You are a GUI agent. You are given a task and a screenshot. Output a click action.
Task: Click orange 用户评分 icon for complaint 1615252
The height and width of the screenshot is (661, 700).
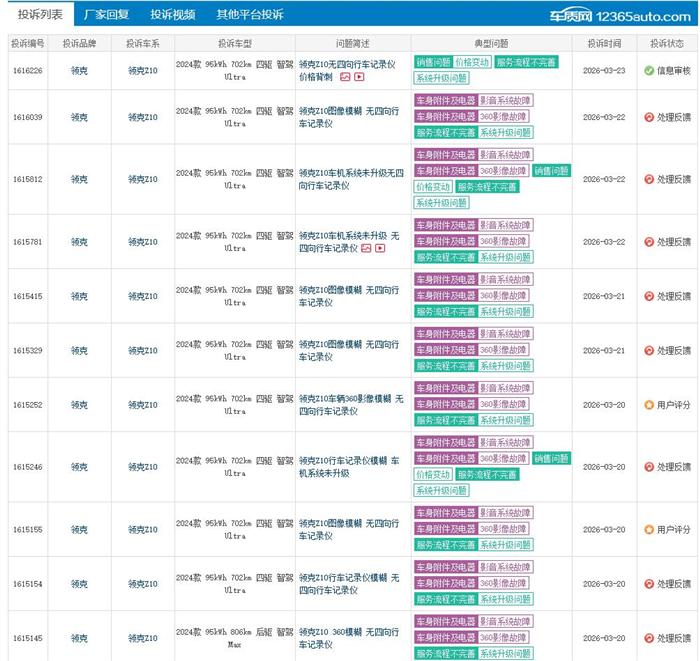[x=649, y=405]
